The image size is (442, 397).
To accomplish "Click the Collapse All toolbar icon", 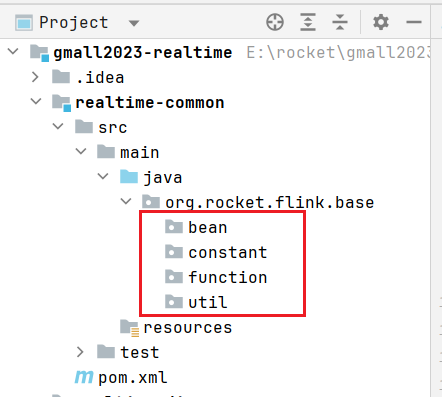I will pos(340,22).
